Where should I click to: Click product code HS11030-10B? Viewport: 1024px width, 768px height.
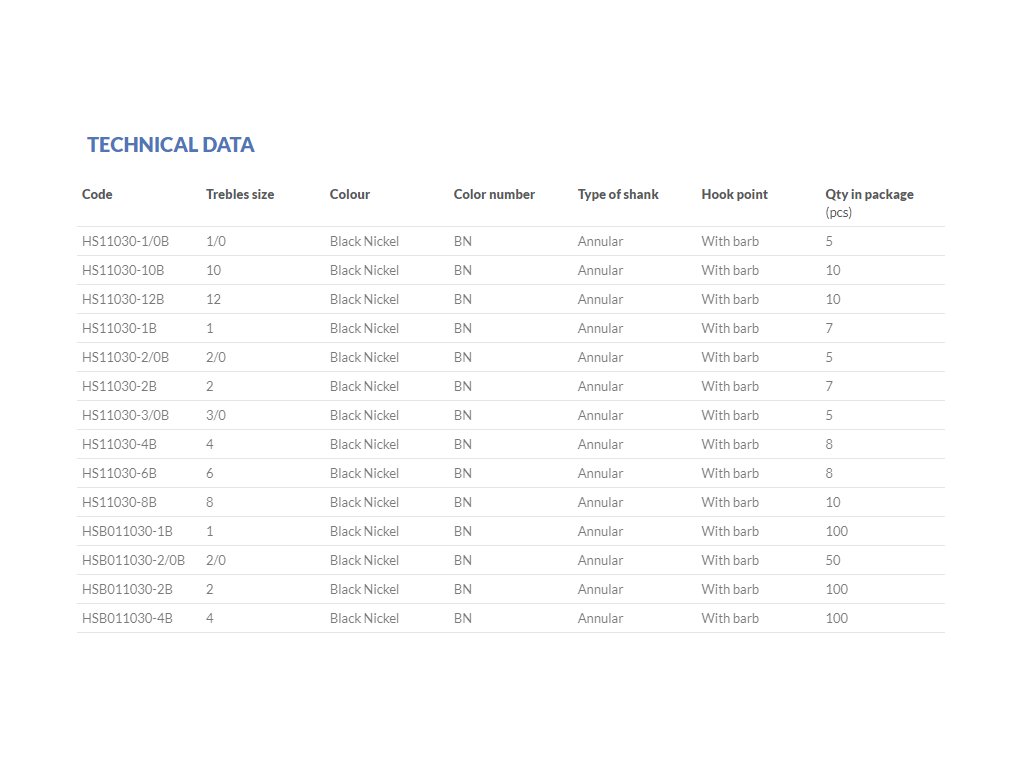[x=123, y=271]
